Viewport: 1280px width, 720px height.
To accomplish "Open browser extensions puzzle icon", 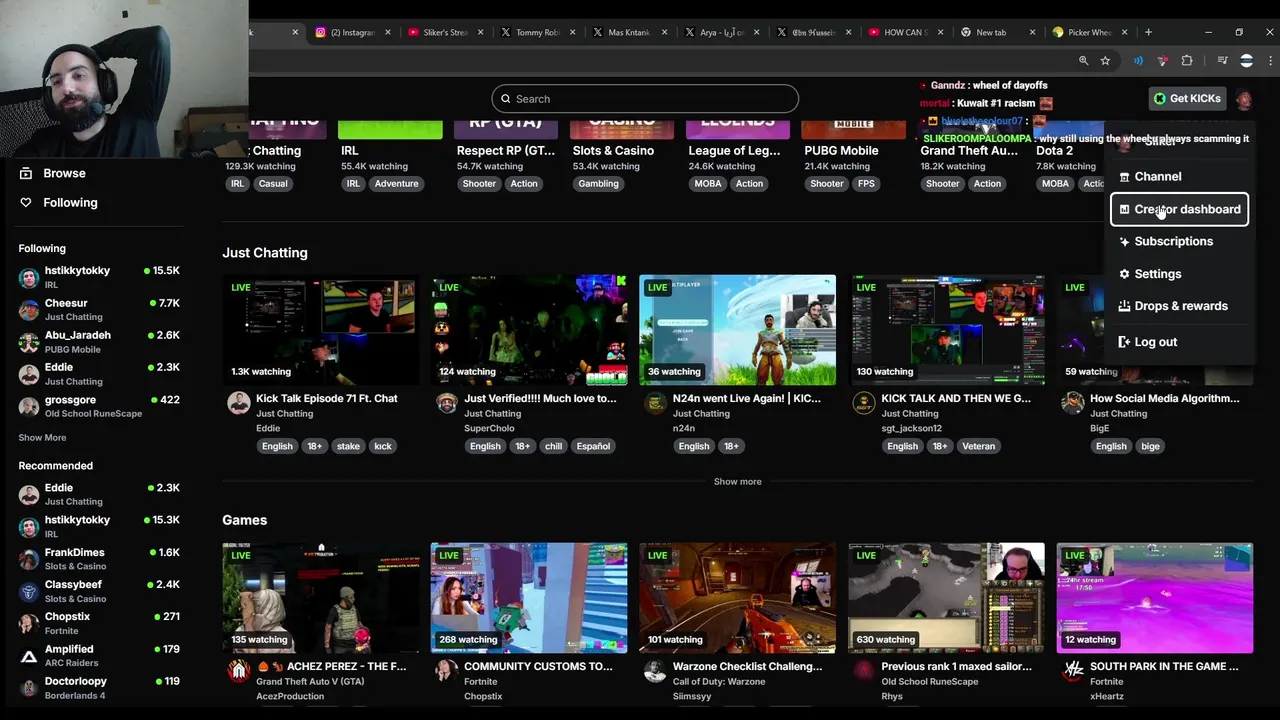I will tap(1187, 61).
